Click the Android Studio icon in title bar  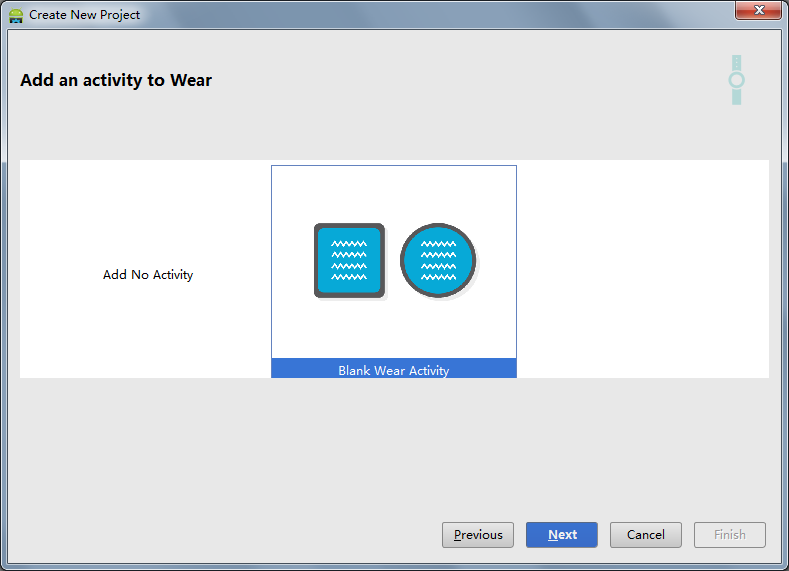[16, 16]
